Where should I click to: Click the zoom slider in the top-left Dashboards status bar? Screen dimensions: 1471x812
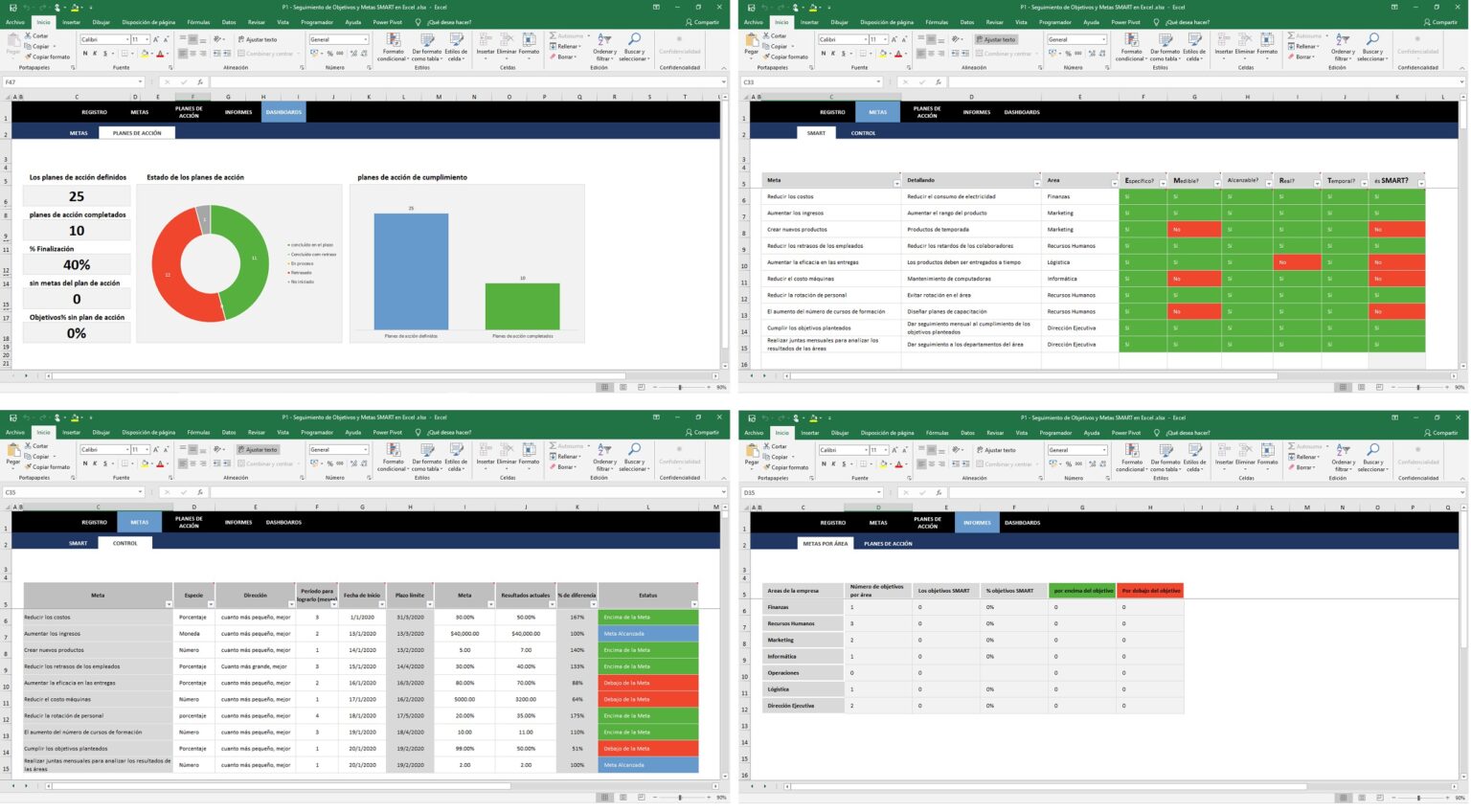point(680,387)
